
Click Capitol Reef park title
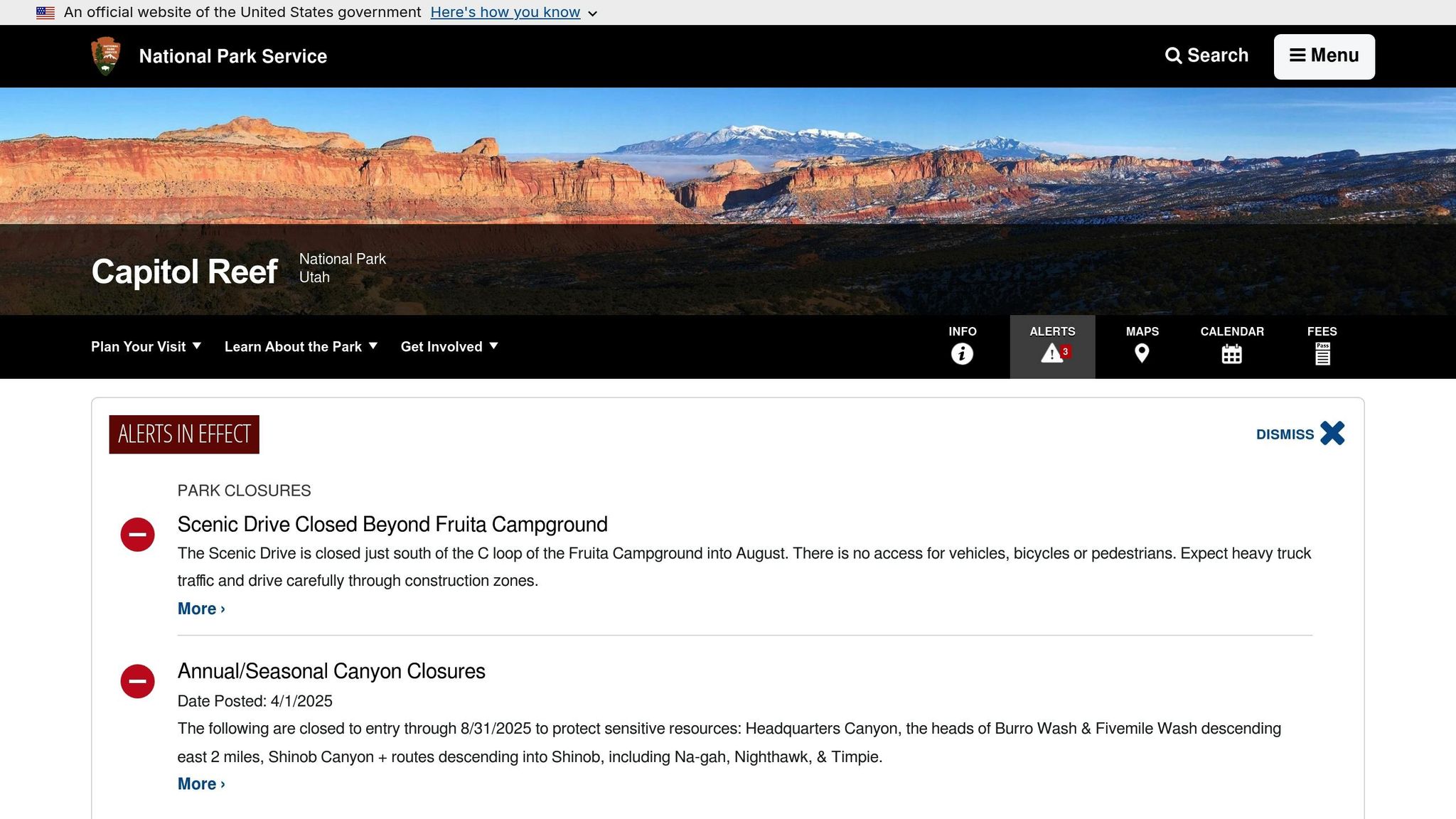[184, 271]
